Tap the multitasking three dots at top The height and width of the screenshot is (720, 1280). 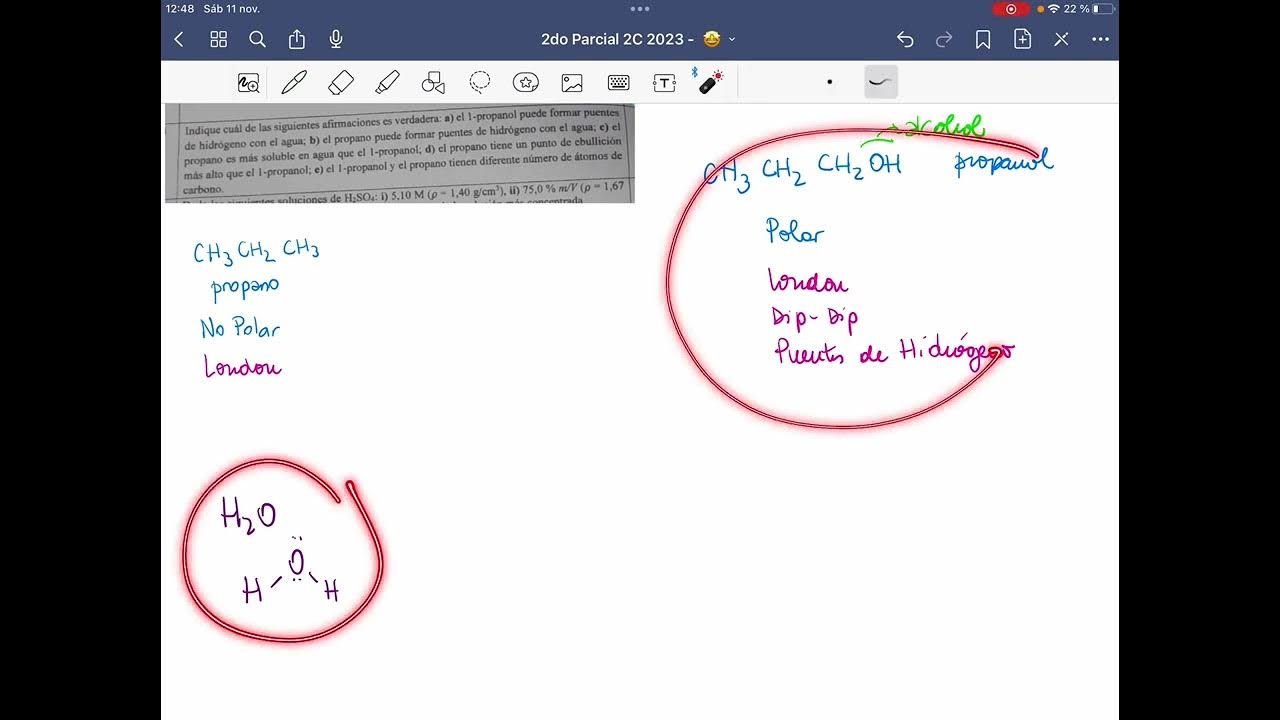(640, 9)
